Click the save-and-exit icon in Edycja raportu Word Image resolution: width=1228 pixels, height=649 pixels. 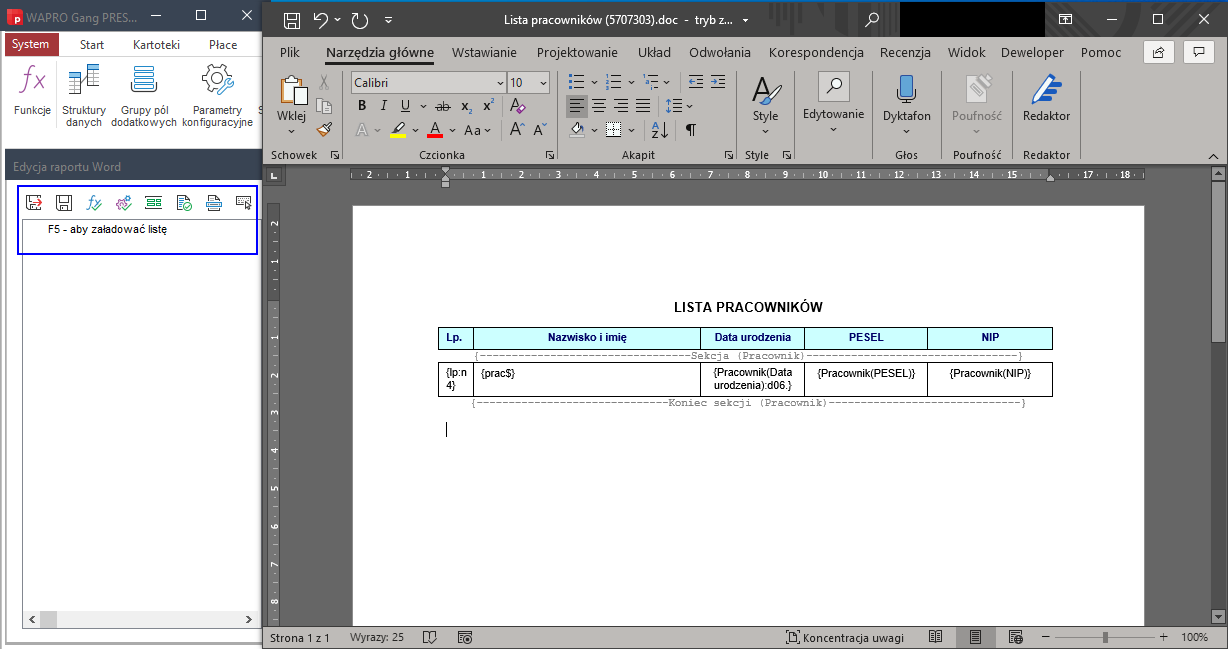[x=34, y=203]
